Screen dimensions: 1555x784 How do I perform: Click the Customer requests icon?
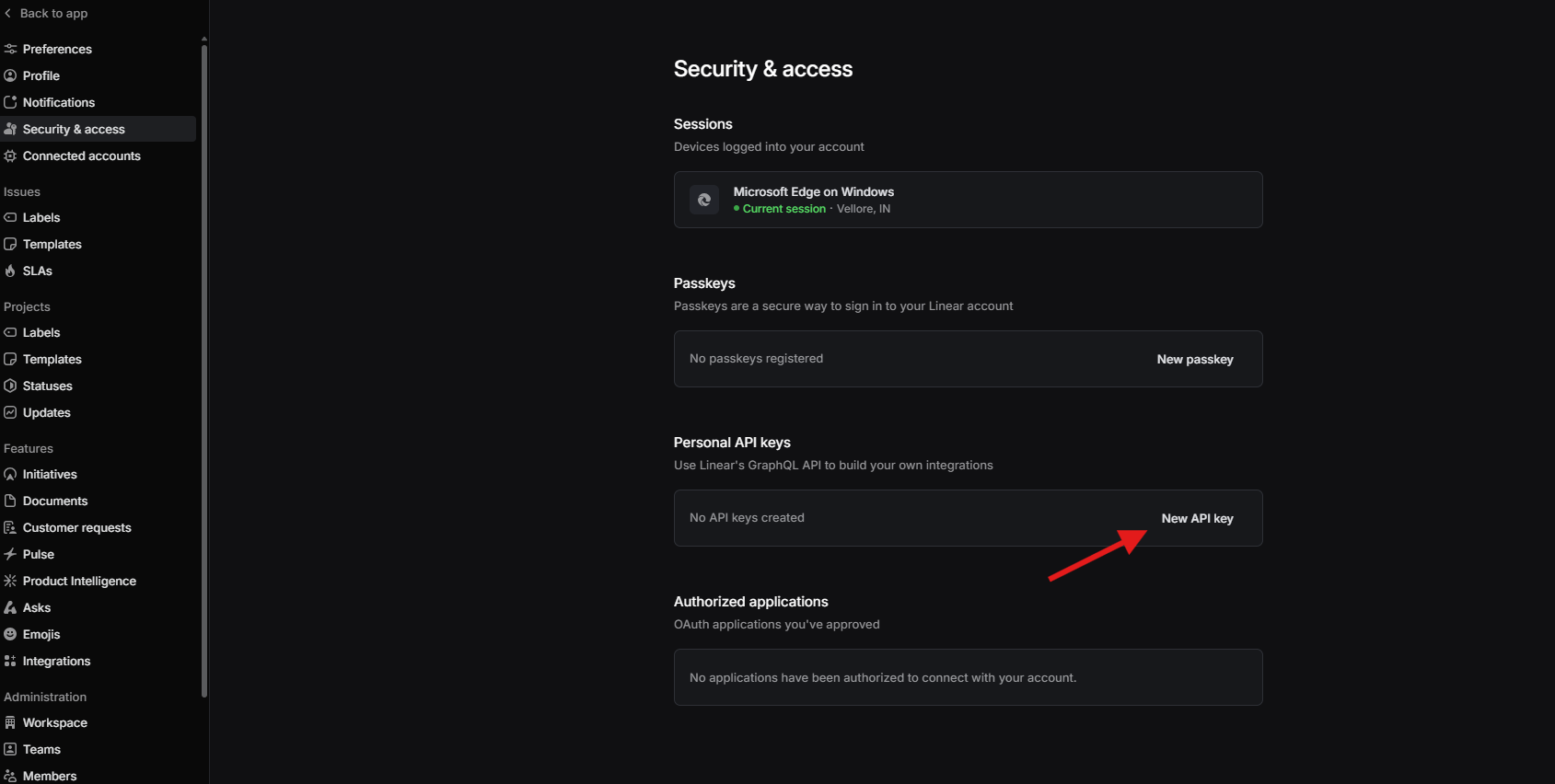[x=10, y=527]
